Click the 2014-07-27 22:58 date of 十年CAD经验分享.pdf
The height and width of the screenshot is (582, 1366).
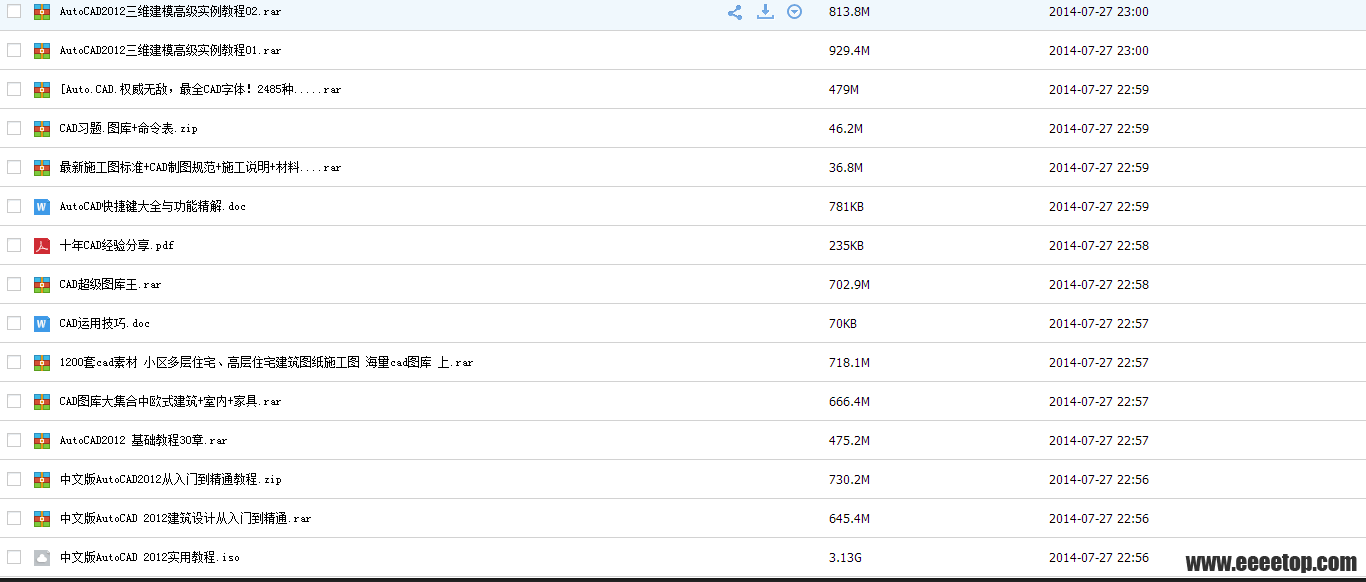click(x=1099, y=246)
